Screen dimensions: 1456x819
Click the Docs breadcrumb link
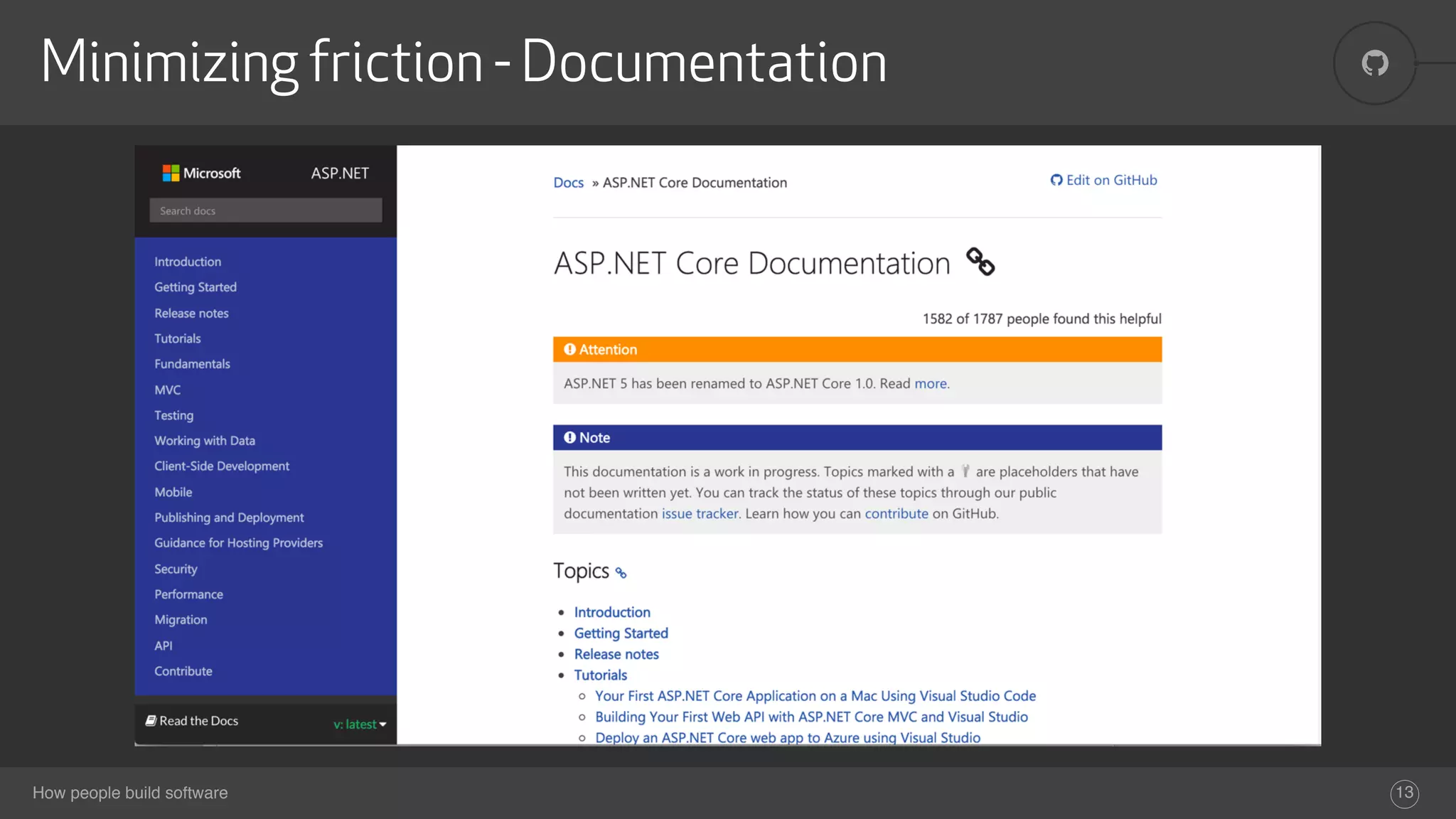click(x=568, y=183)
